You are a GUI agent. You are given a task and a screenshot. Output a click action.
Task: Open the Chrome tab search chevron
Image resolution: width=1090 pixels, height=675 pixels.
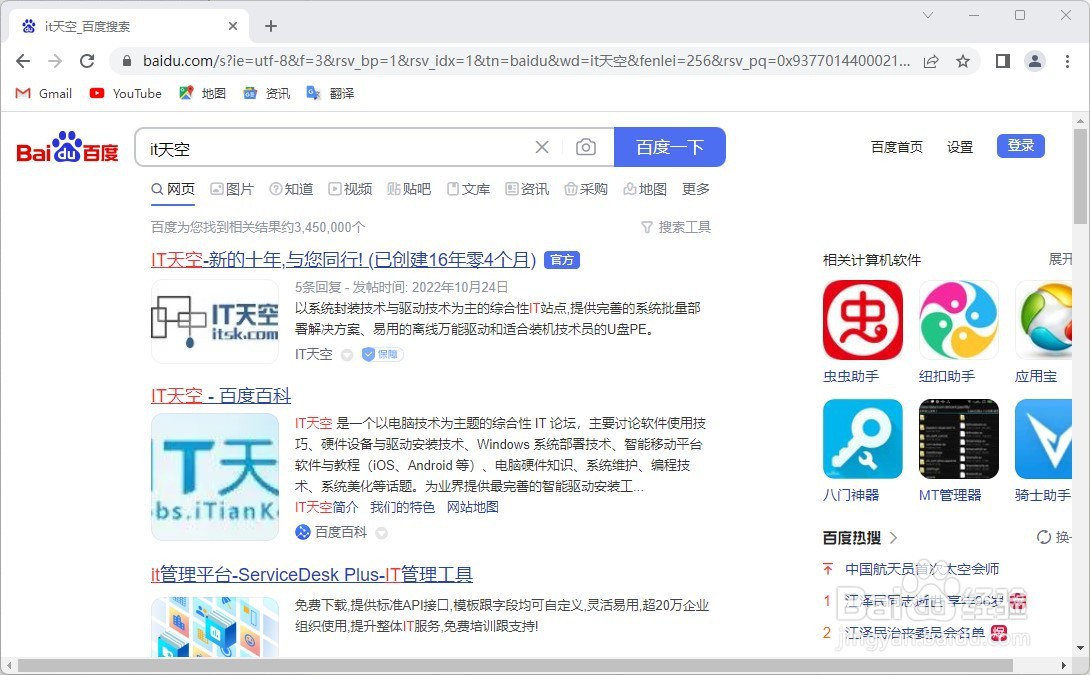[927, 15]
